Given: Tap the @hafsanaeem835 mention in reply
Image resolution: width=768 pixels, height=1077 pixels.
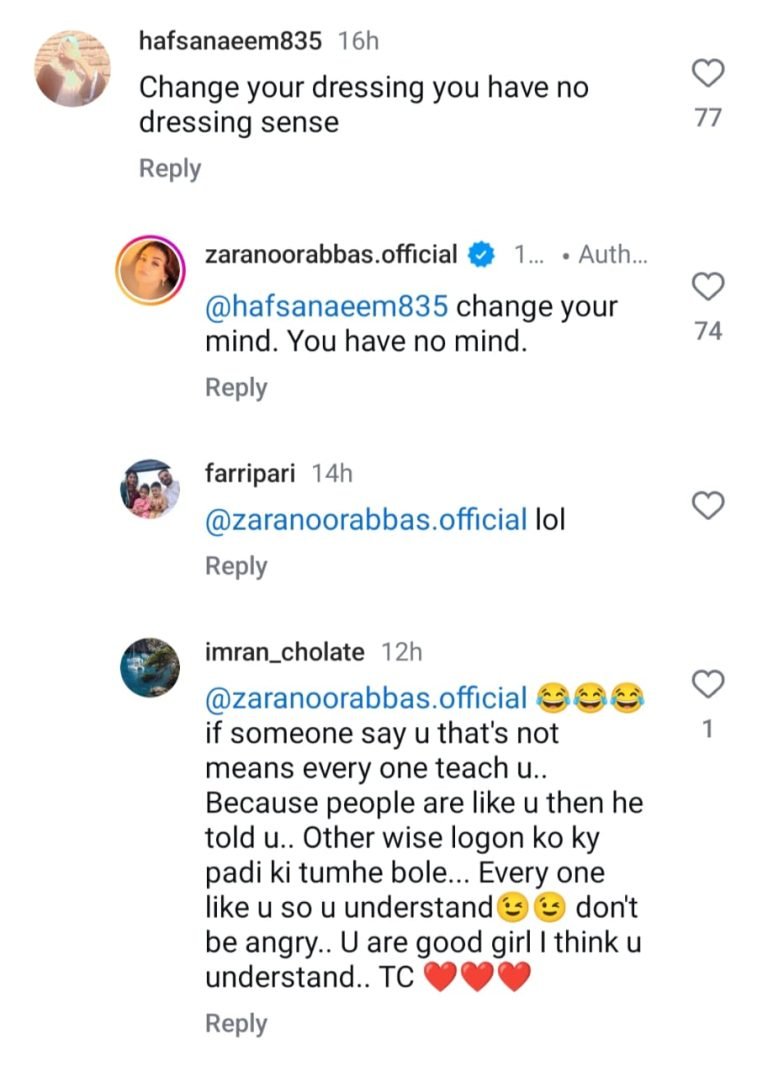Looking at the screenshot, I should 328,306.
